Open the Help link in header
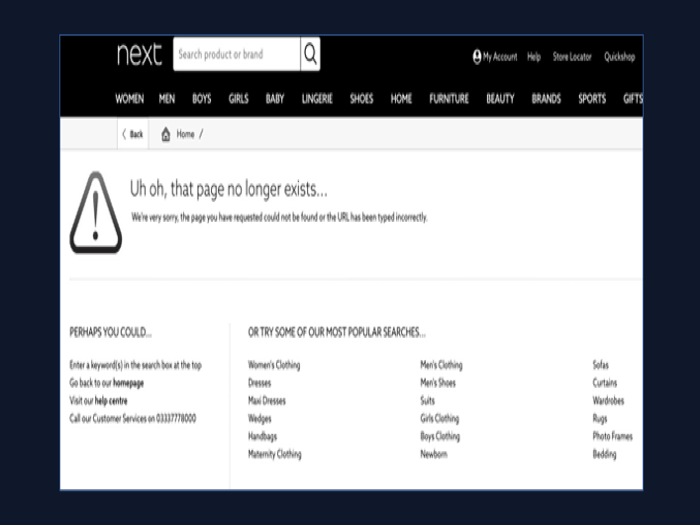 tap(534, 57)
